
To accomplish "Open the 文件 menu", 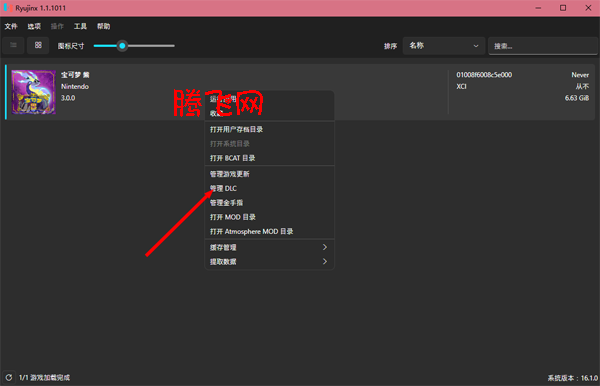I will click(x=11, y=26).
